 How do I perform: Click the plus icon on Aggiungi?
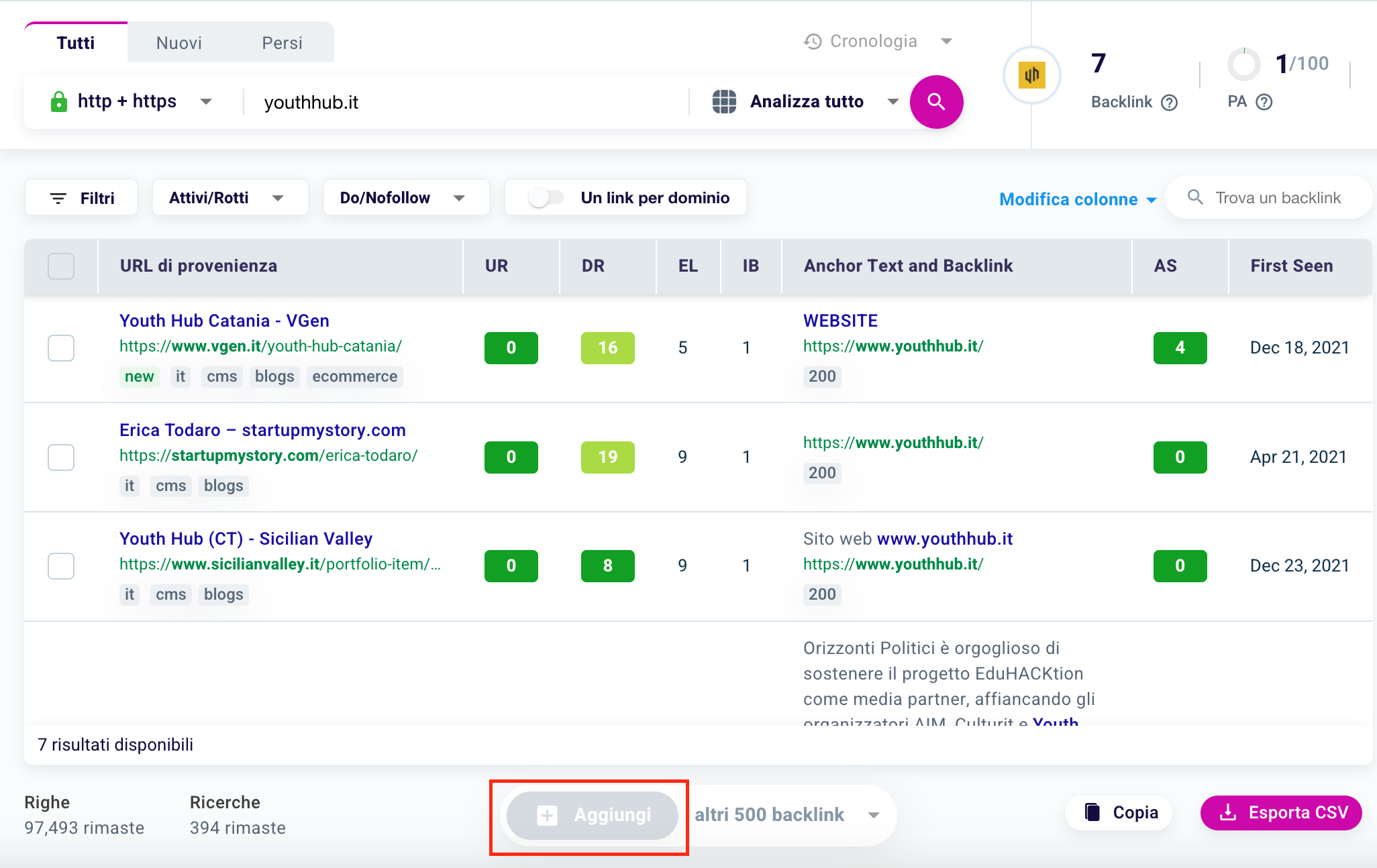pos(547,816)
